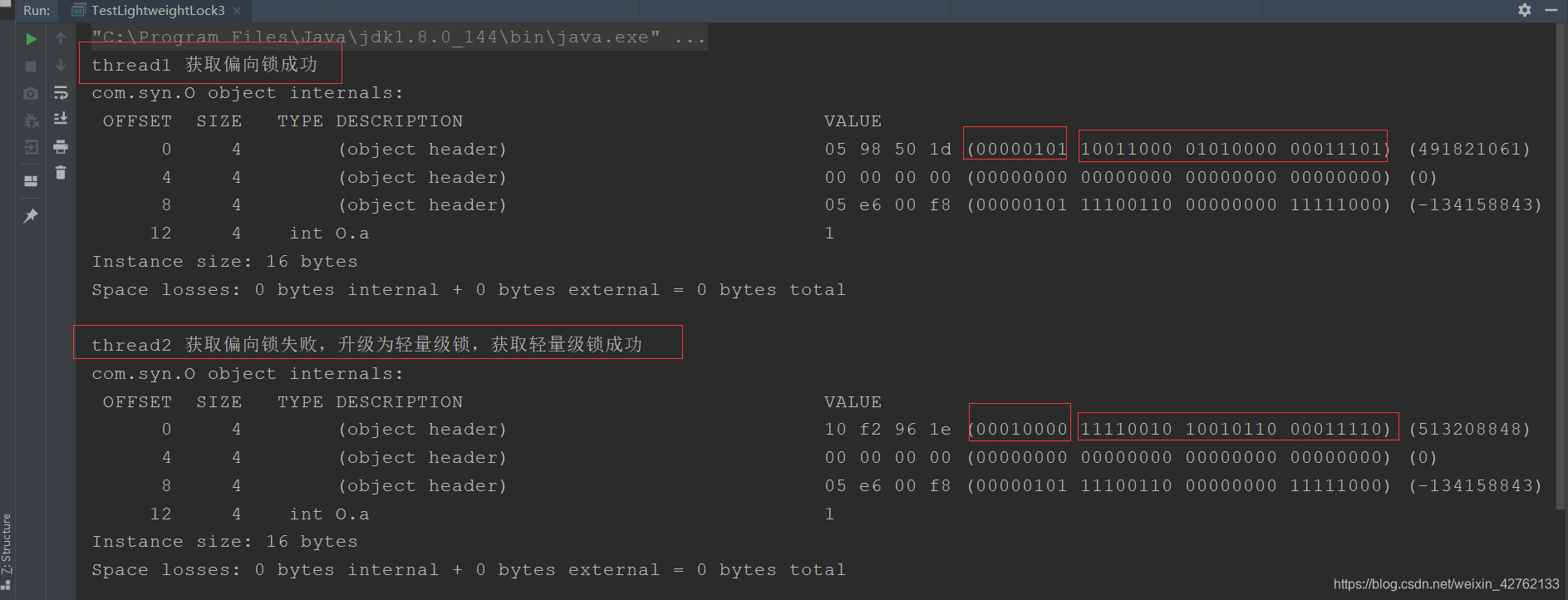Click the last 'Space losses' line at the bottom
Viewport: 1568px width, 600px height.
pyautogui.click(x=469, y=570)
